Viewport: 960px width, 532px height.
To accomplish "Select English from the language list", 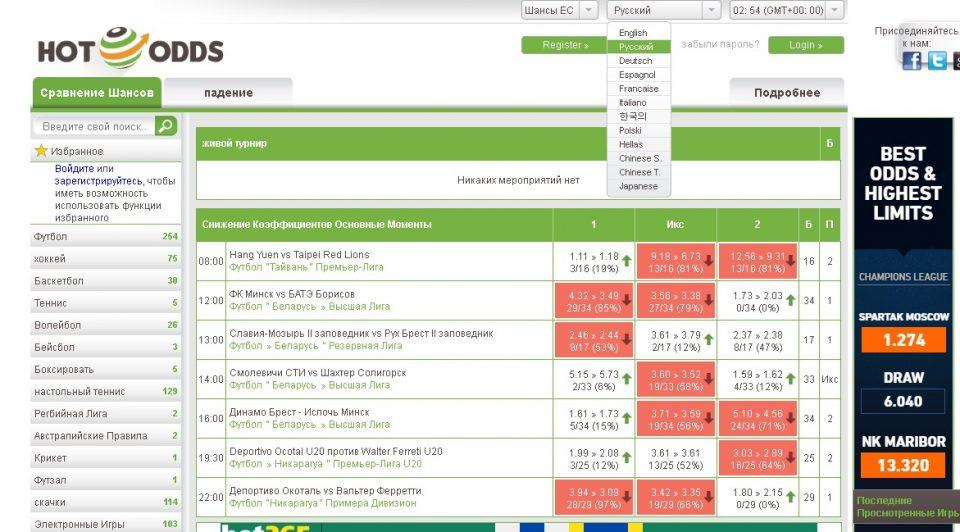I will click(633, 33).
